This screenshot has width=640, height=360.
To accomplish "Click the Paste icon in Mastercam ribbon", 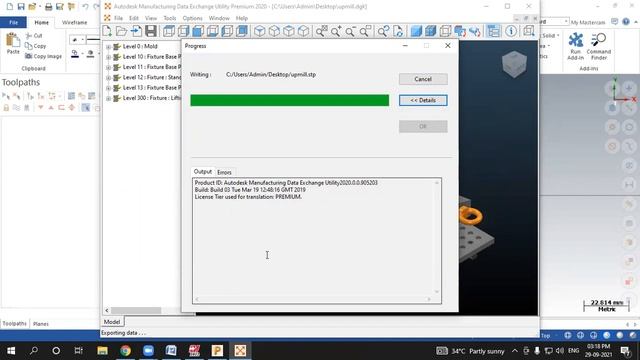I will tap(13, 44).
